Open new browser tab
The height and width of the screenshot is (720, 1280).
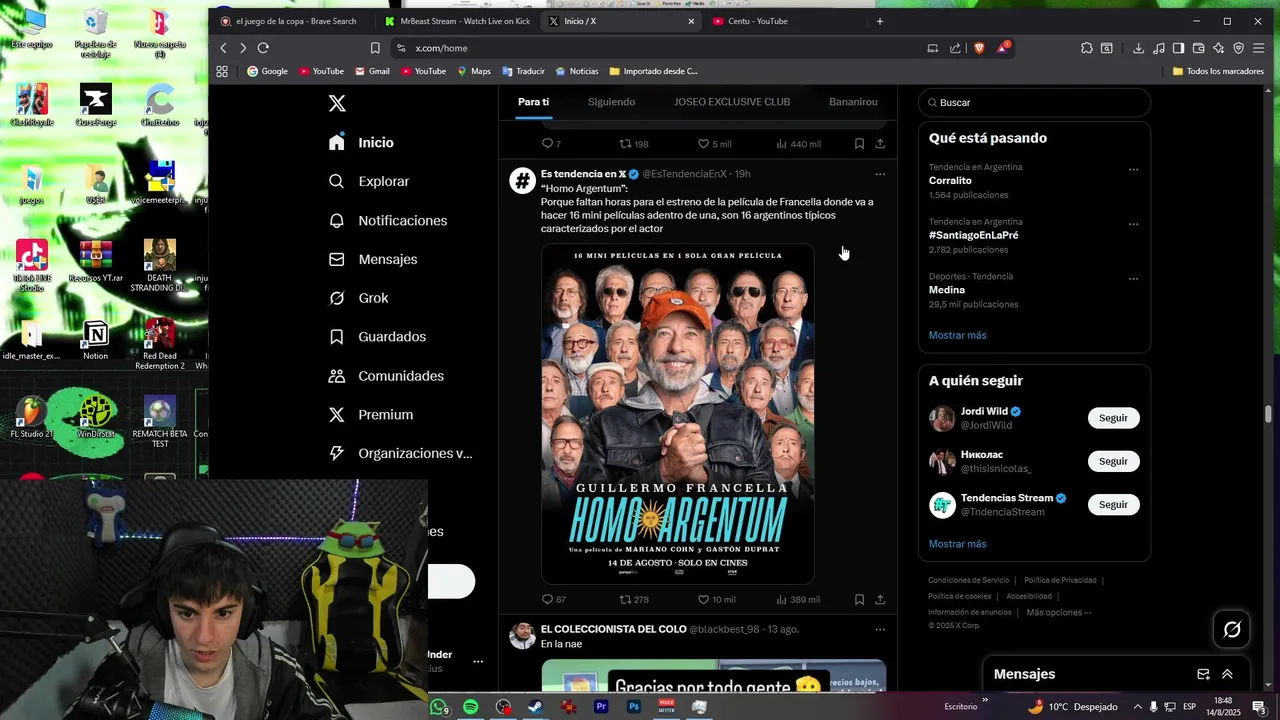coord(880,21)
